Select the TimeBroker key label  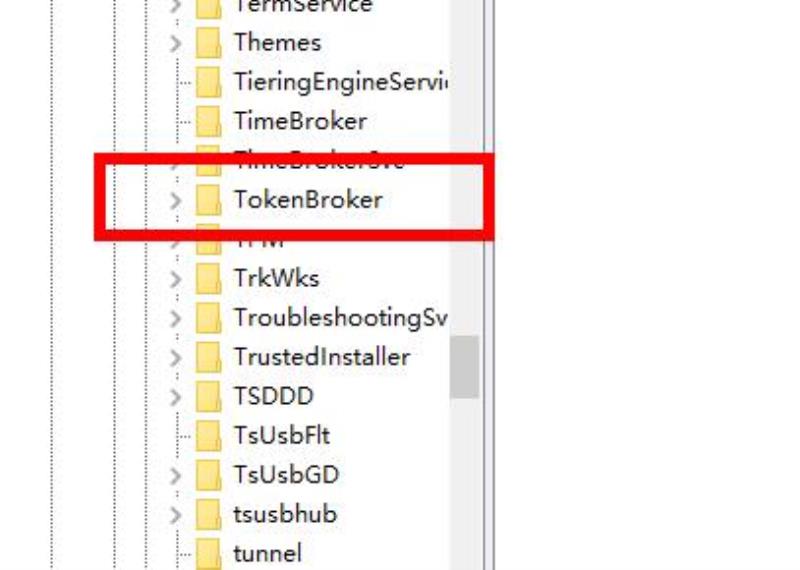tap(300, 121)
